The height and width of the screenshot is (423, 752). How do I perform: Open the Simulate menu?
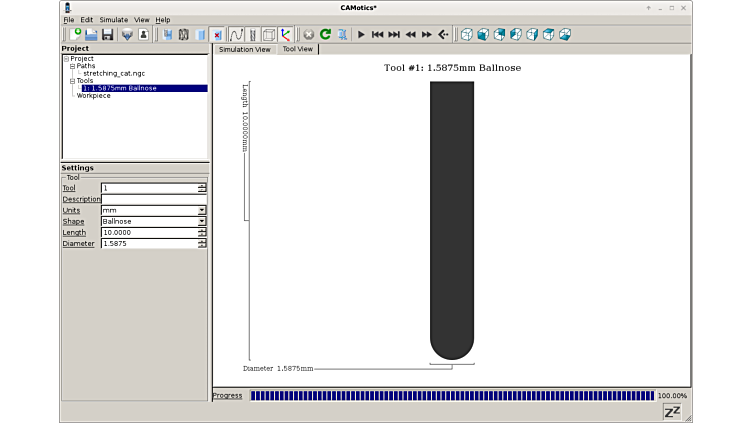pyautogui.click(x=113, y=19)
